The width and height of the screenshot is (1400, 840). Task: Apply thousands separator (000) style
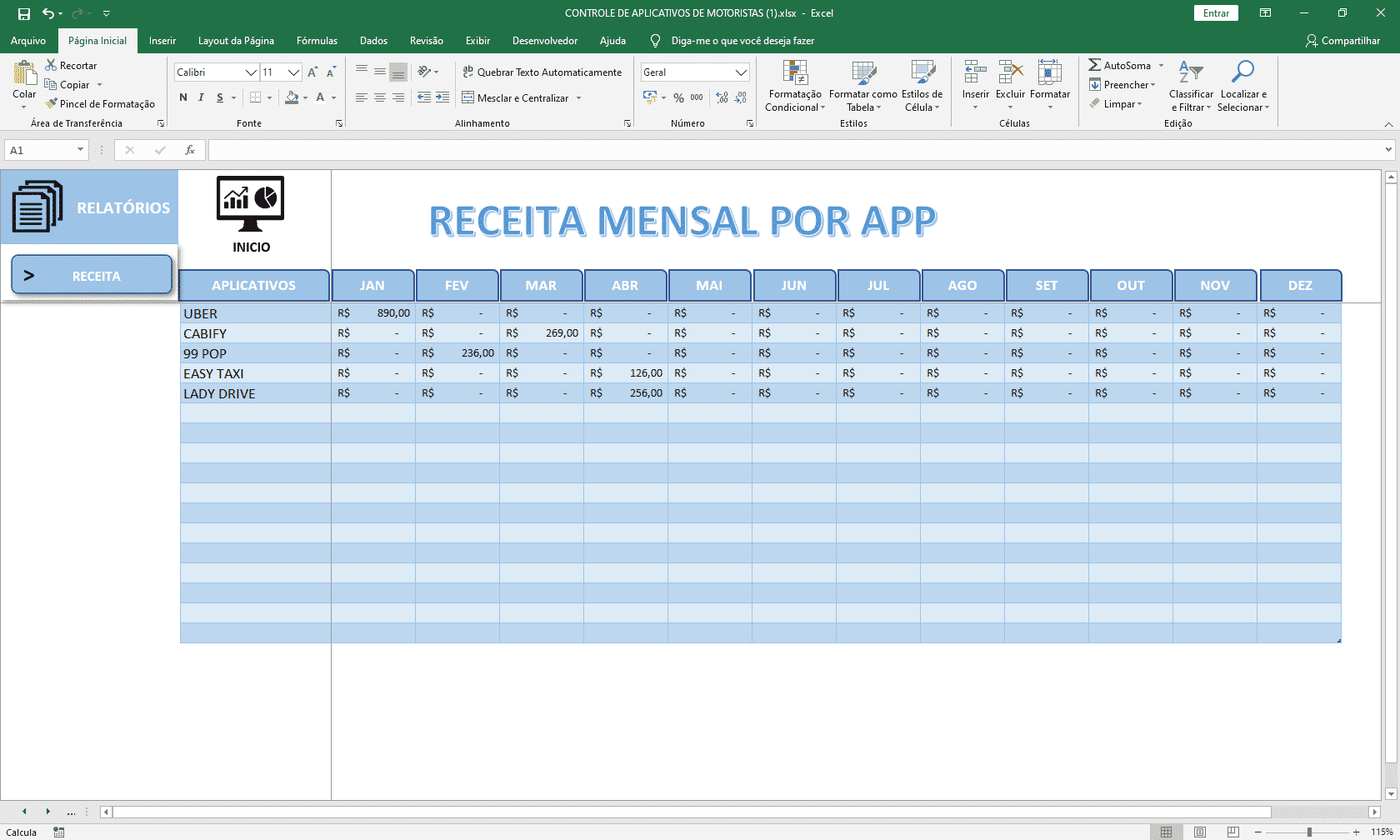coord(697,97)
